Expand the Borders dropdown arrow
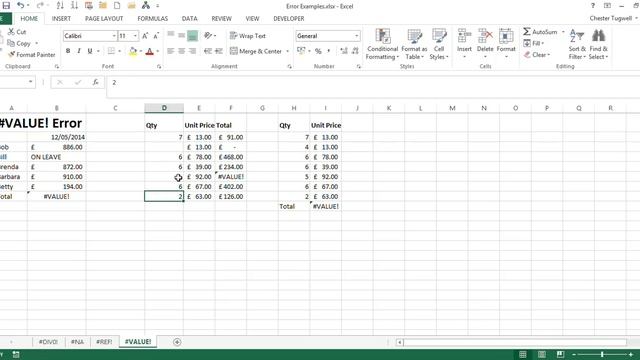Screen dimensions: 640x360 120,51
